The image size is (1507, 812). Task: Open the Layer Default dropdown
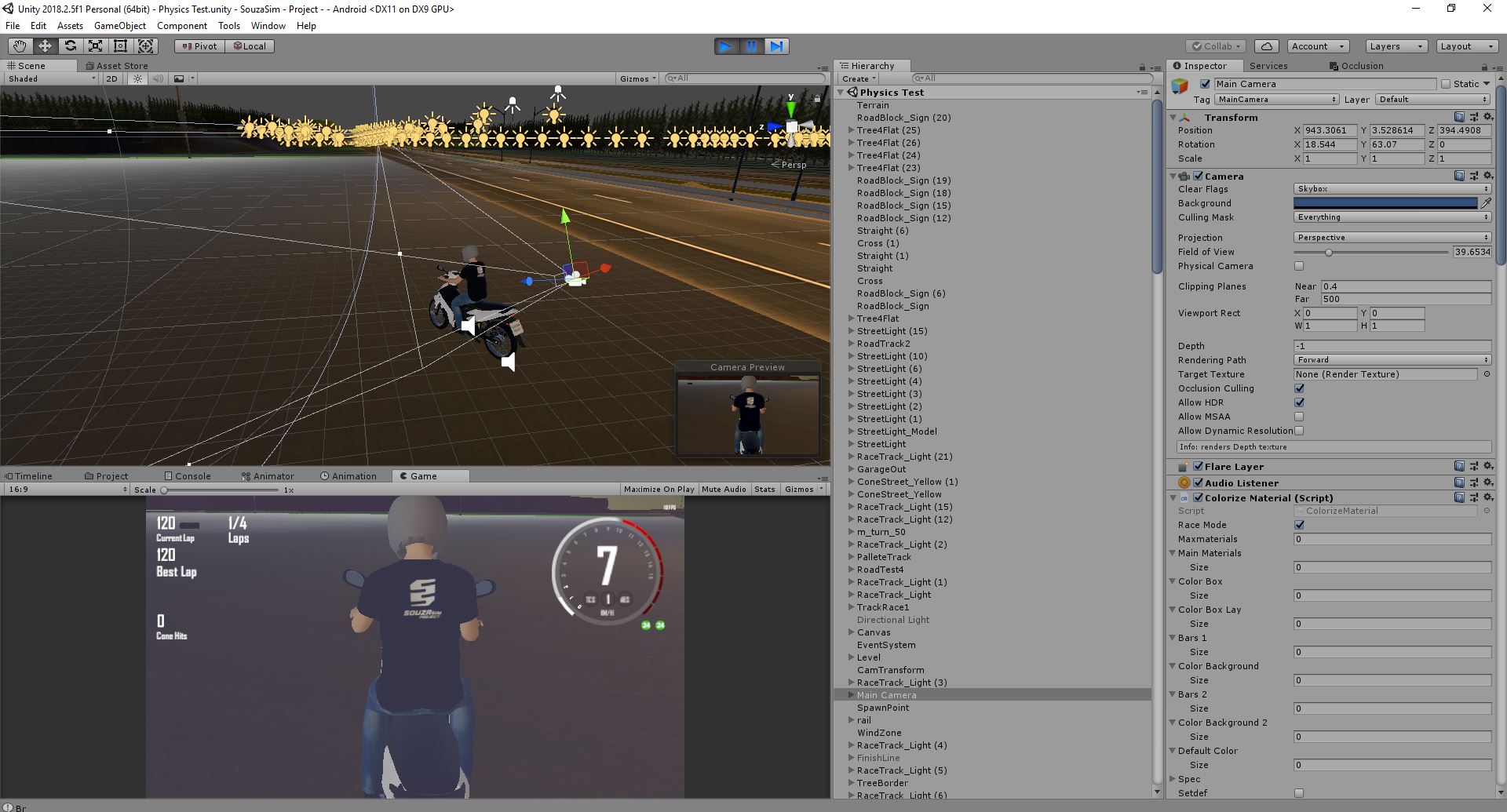click(x=1432, y=100)
